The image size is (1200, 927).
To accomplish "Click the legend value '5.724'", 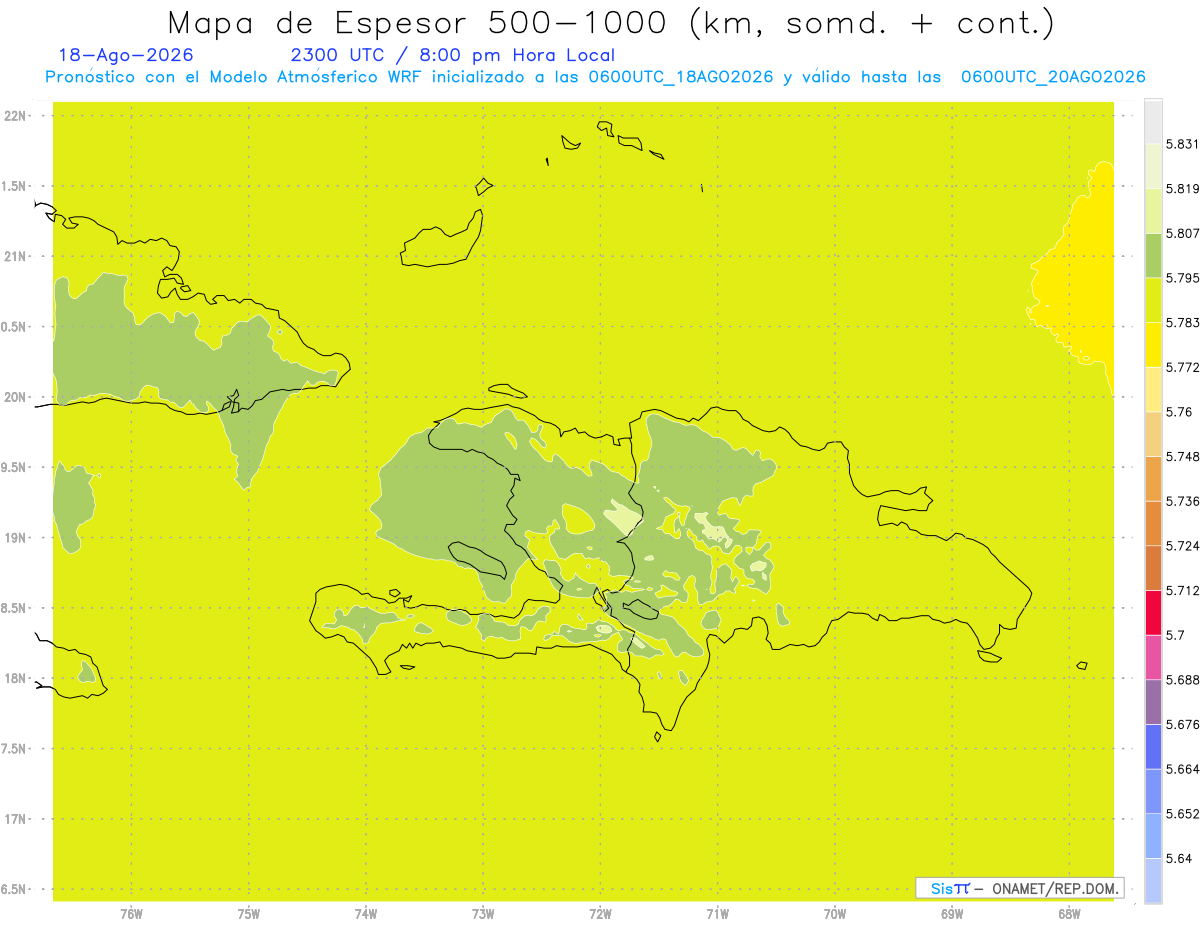I will click(x=1182, y=546).
